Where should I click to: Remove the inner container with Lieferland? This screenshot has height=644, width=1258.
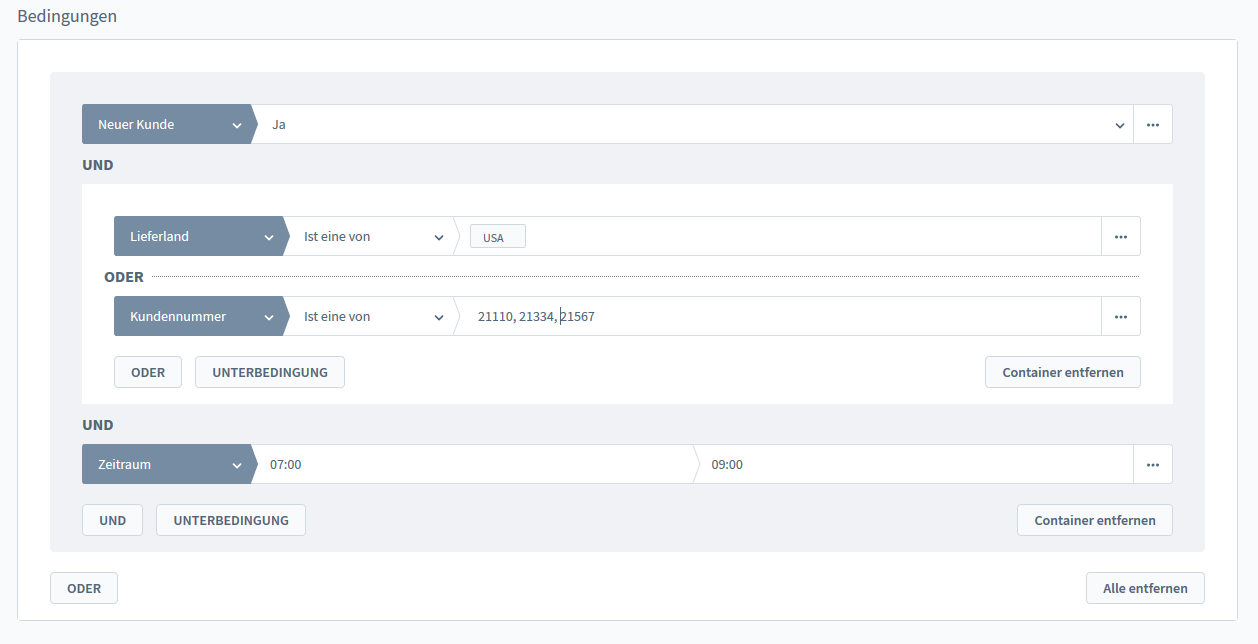click(x=1062, y=372)
